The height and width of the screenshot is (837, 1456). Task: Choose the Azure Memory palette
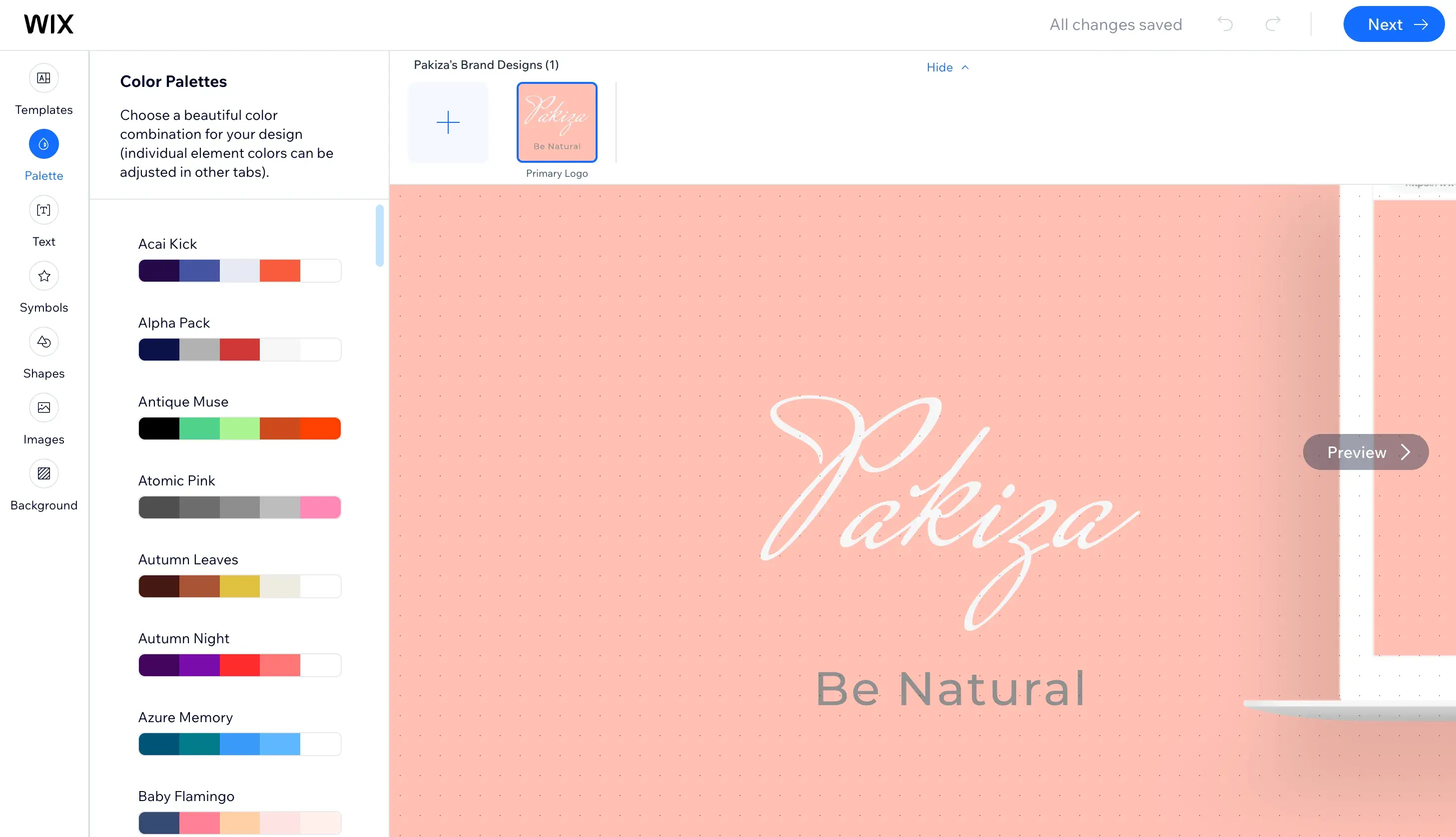click(240, 745)
